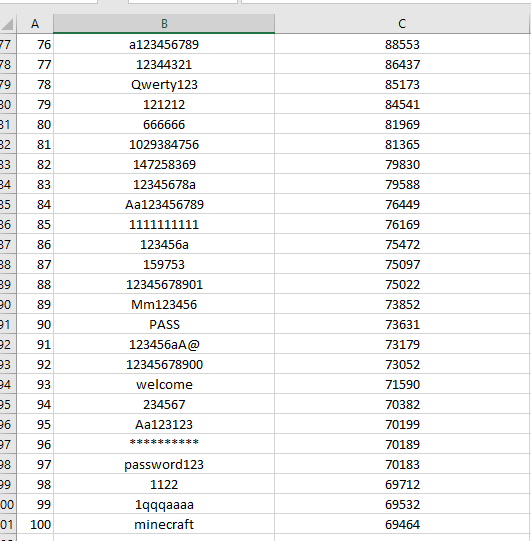Select count cell 73052

[x=402, y=364]
